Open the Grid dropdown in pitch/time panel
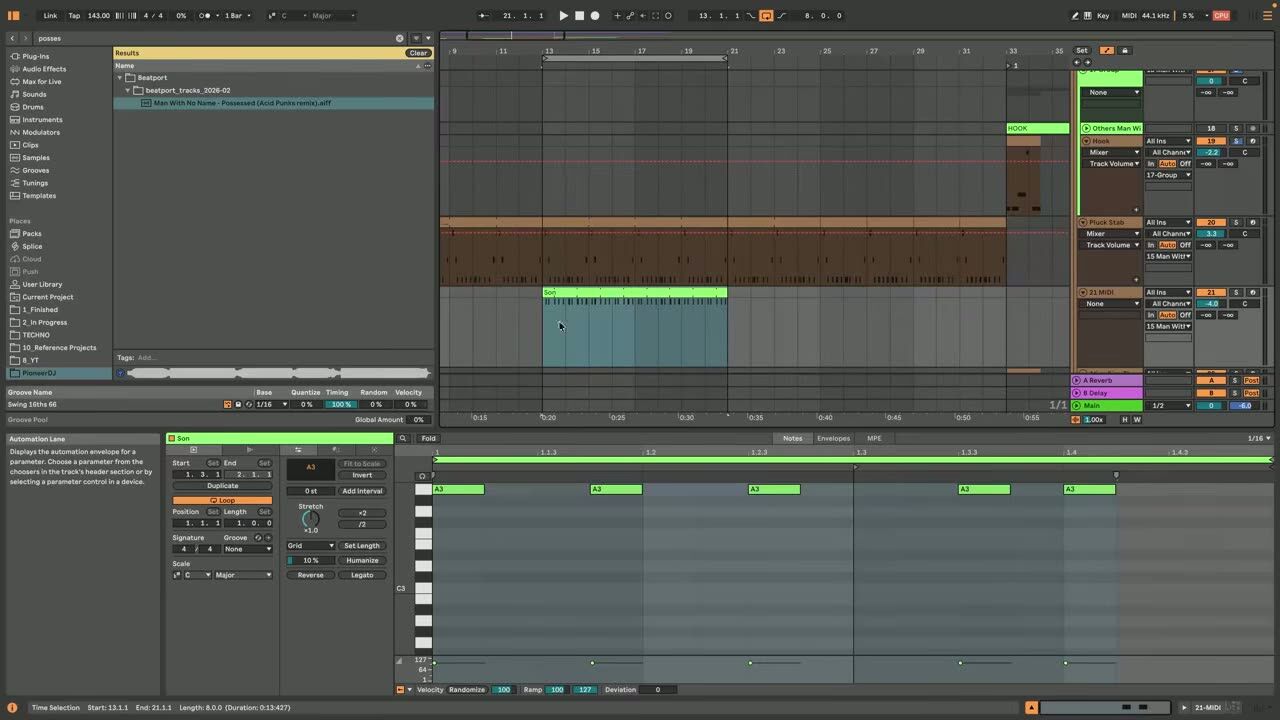The width and height of the screenshot is (1280, 720). [x=310, y=546]
